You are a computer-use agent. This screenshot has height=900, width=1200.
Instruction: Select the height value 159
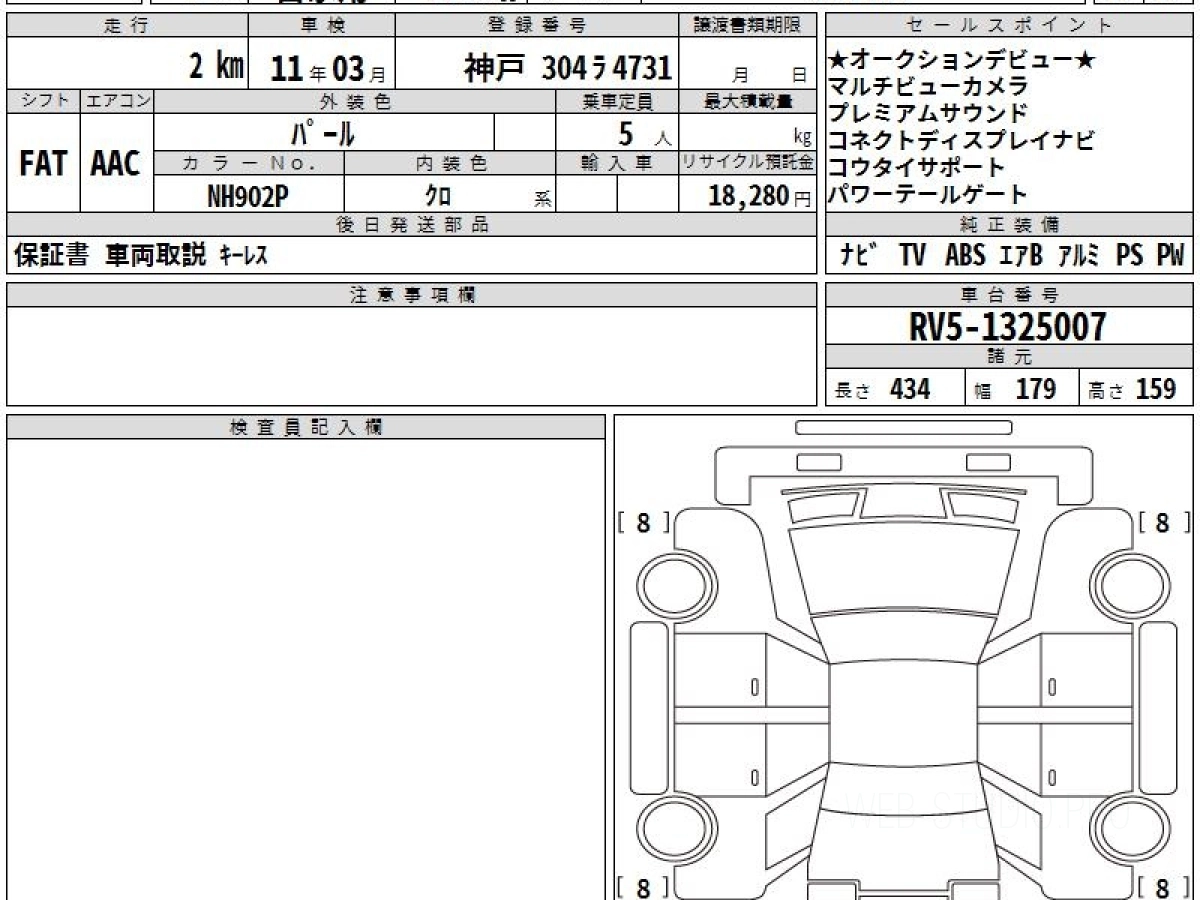[x=1155, y=389]
